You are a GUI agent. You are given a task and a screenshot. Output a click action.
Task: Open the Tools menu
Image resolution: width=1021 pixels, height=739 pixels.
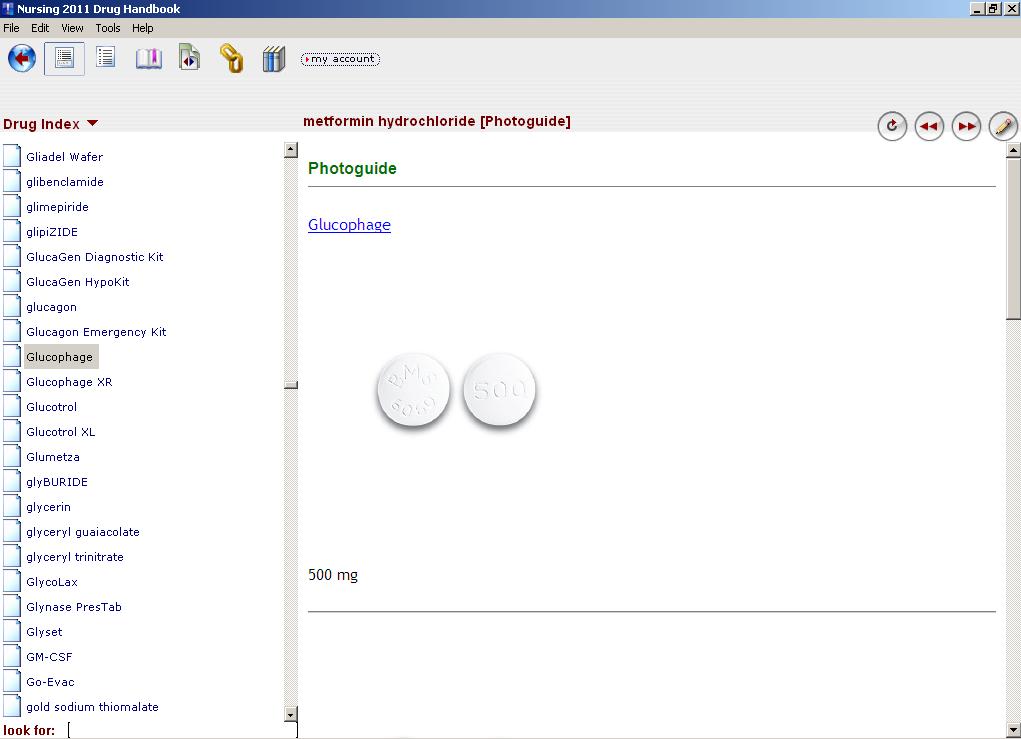click(x=108, y=28)
